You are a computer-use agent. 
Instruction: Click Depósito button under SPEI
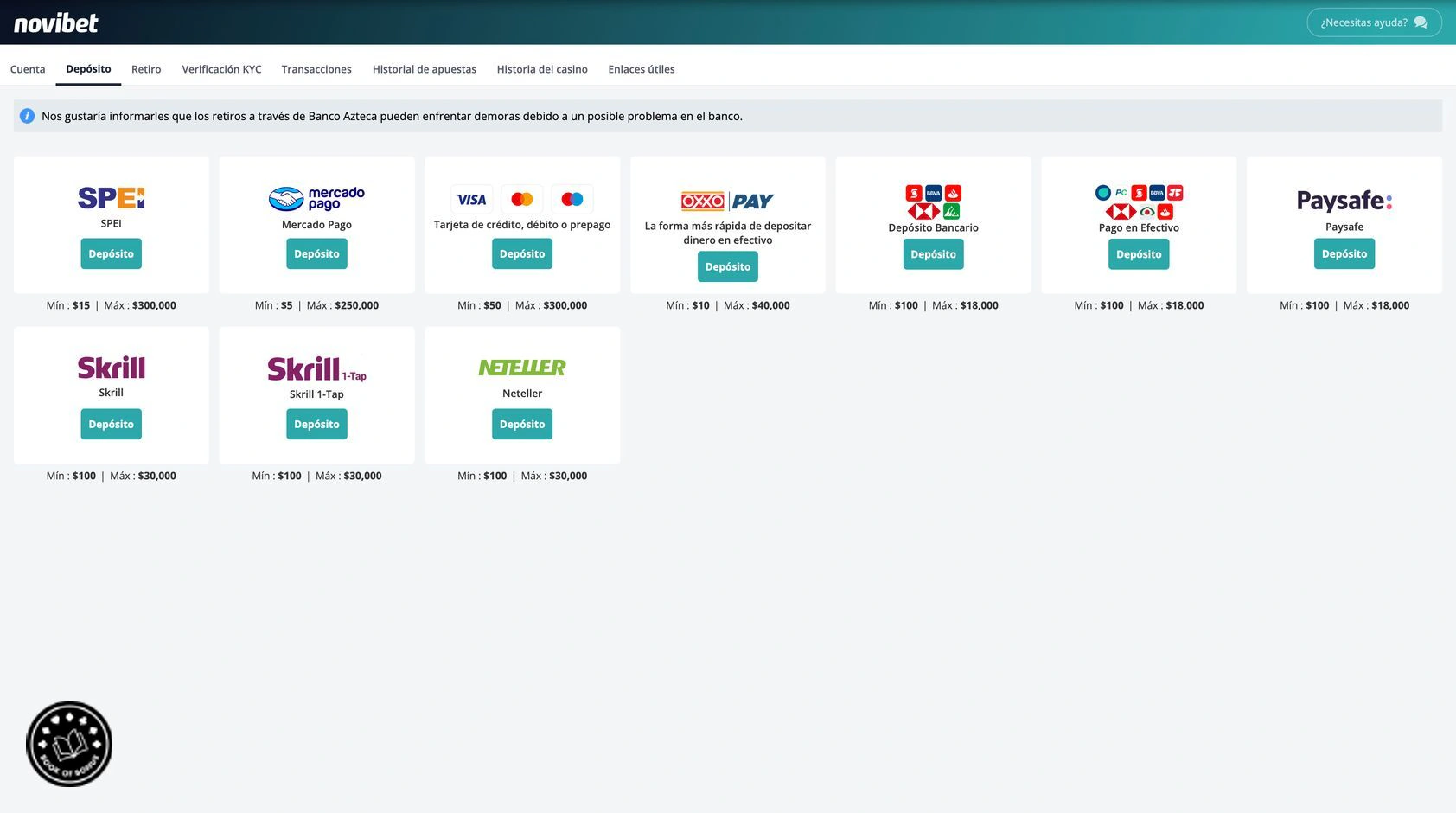coord(112,254)
